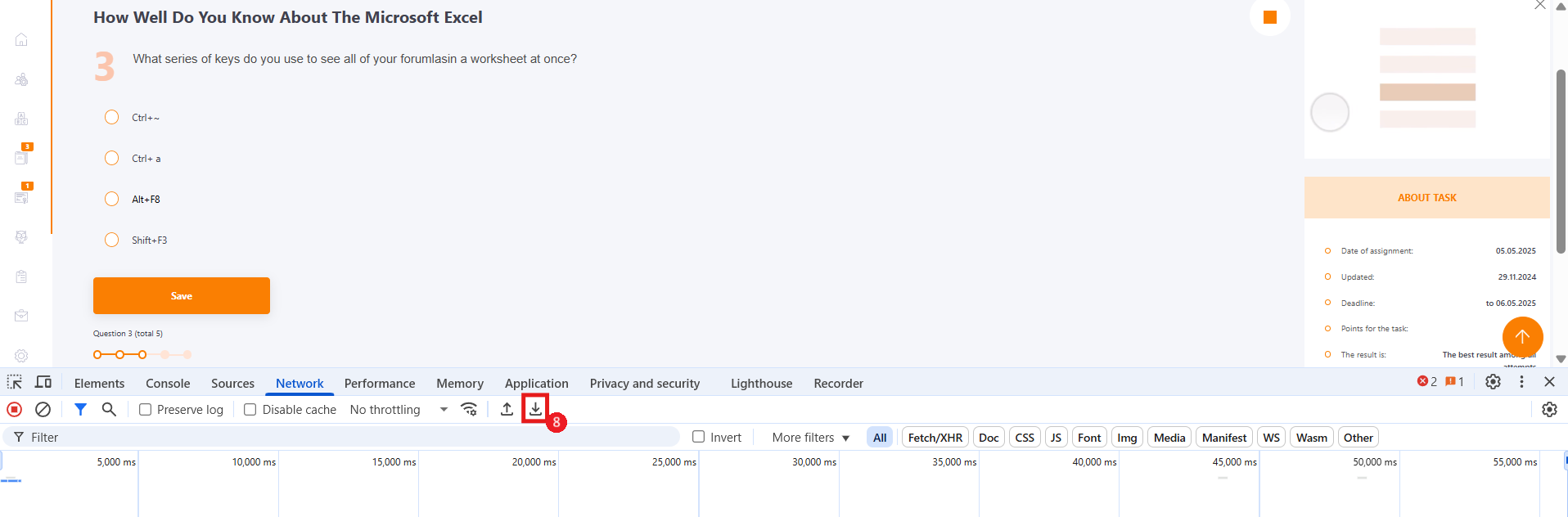Enable the Preserve log checkbox

point(146,410)
